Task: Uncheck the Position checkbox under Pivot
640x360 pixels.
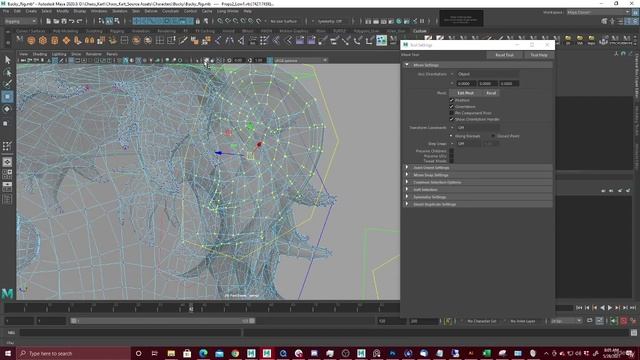Action: pos(451,100)
